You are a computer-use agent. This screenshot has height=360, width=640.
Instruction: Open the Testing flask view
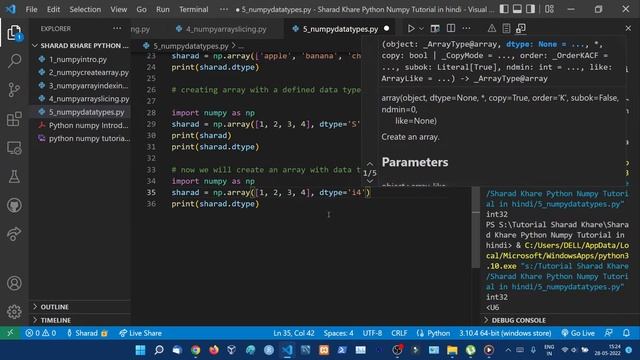coord(14,176)
